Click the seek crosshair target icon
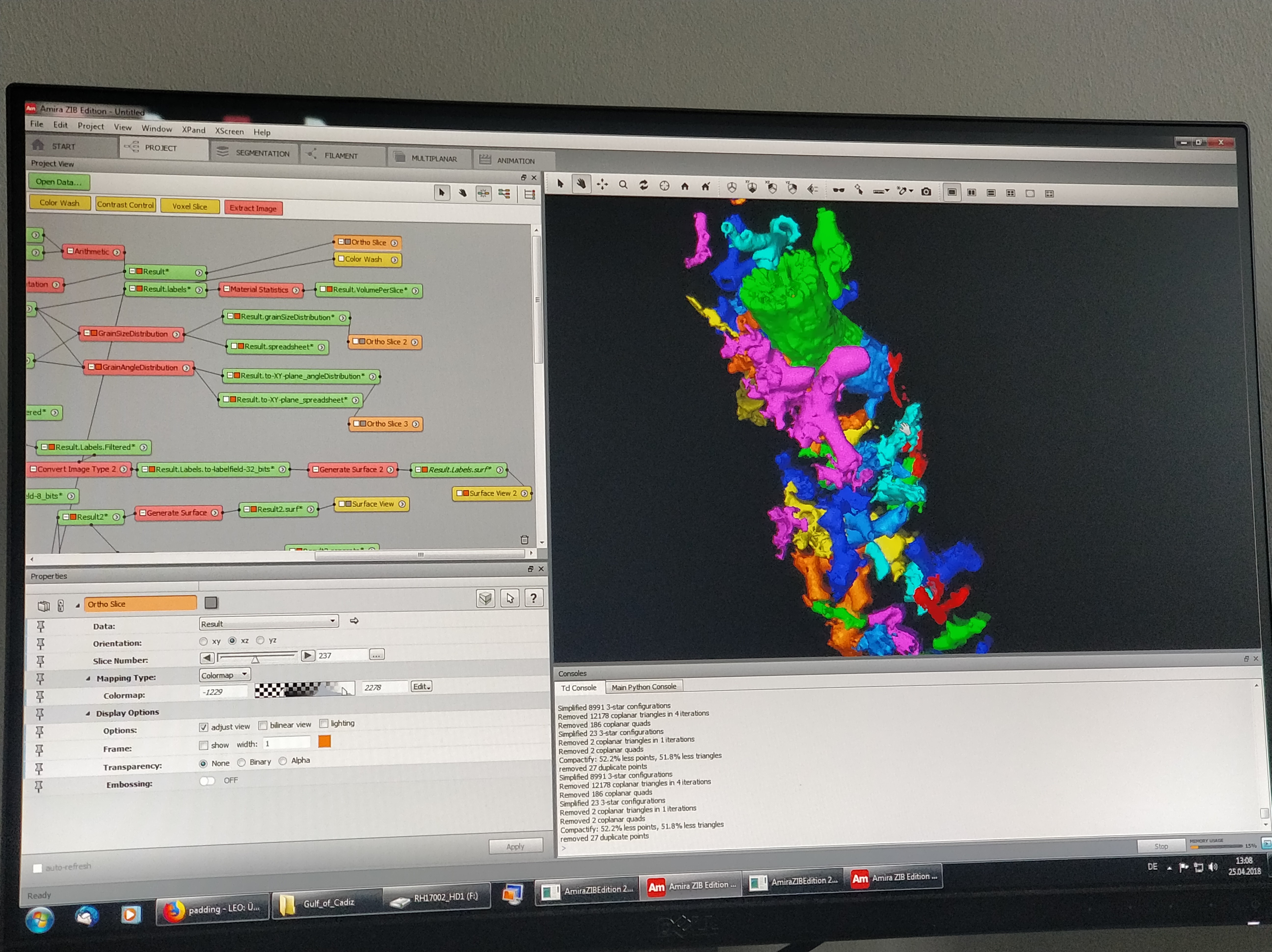 click(664, 186)
